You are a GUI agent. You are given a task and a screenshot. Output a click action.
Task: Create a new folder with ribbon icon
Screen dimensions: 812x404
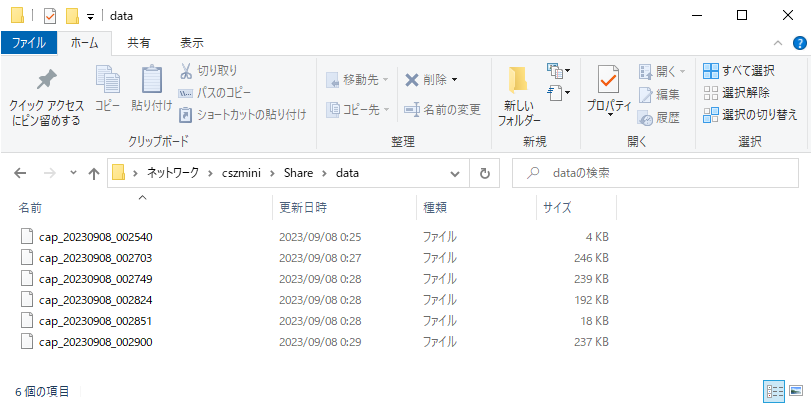(x=518, y=80)
